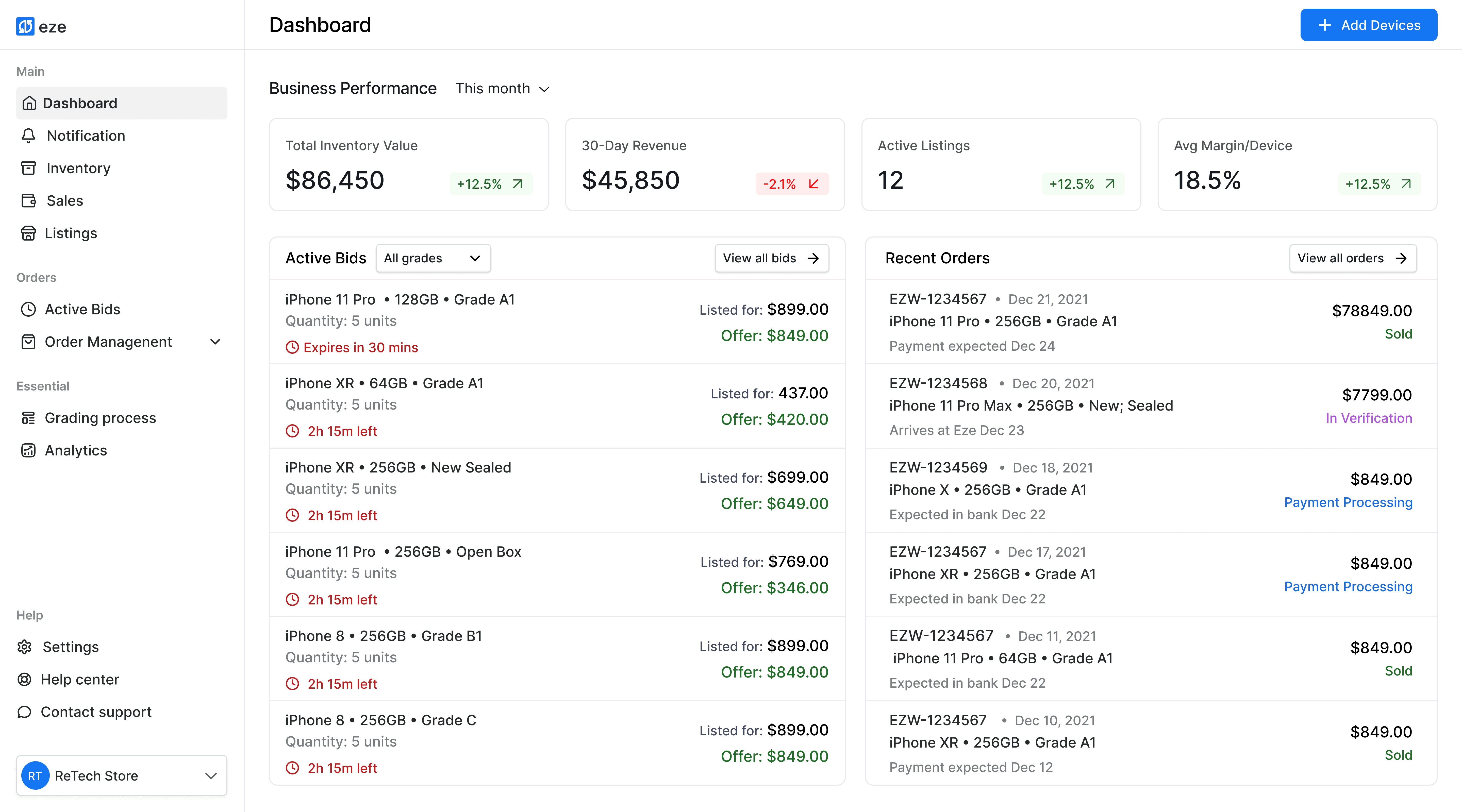Click the eze logo icon
The height and width of the screenshot is (812, 1462).
click(x=25, y=26)
